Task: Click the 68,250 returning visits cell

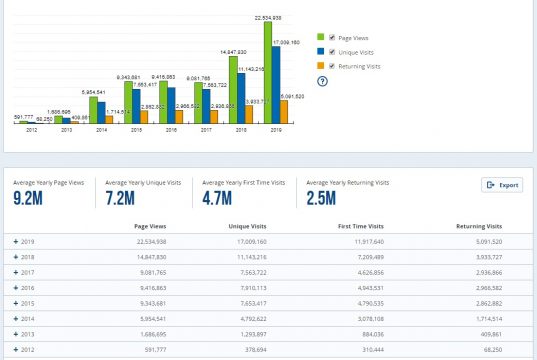Action: click(x=494, y=349)
